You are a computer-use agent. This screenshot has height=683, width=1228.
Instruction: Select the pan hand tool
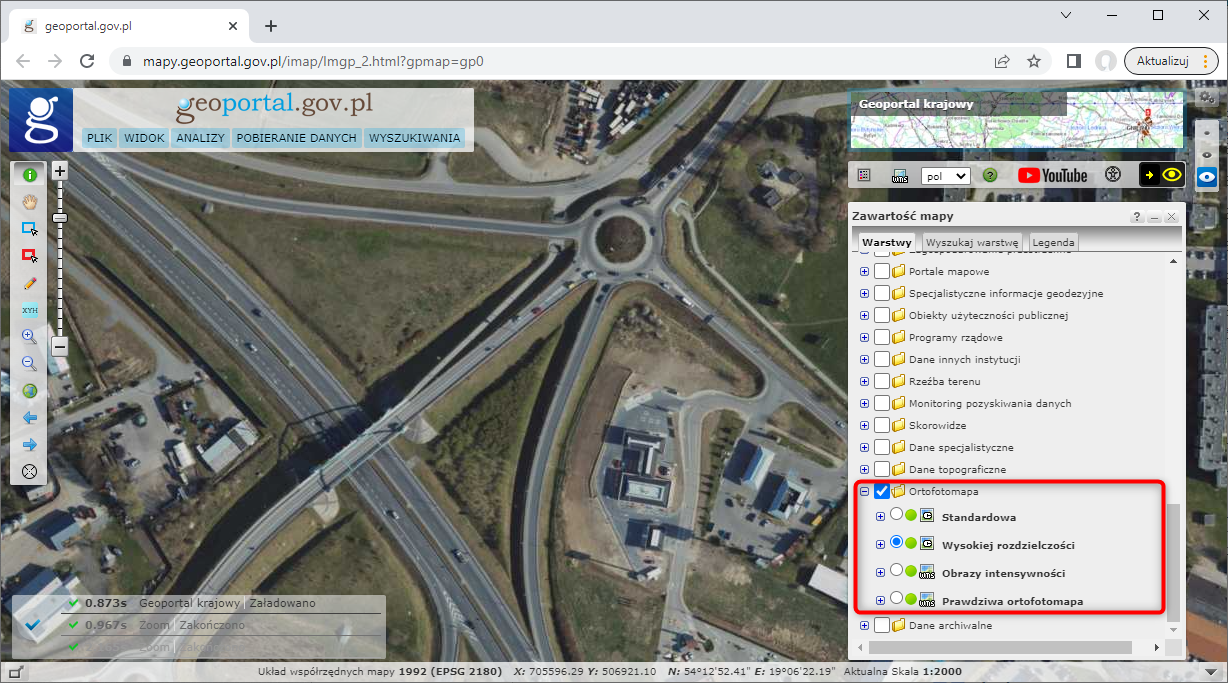coord(30,202)
